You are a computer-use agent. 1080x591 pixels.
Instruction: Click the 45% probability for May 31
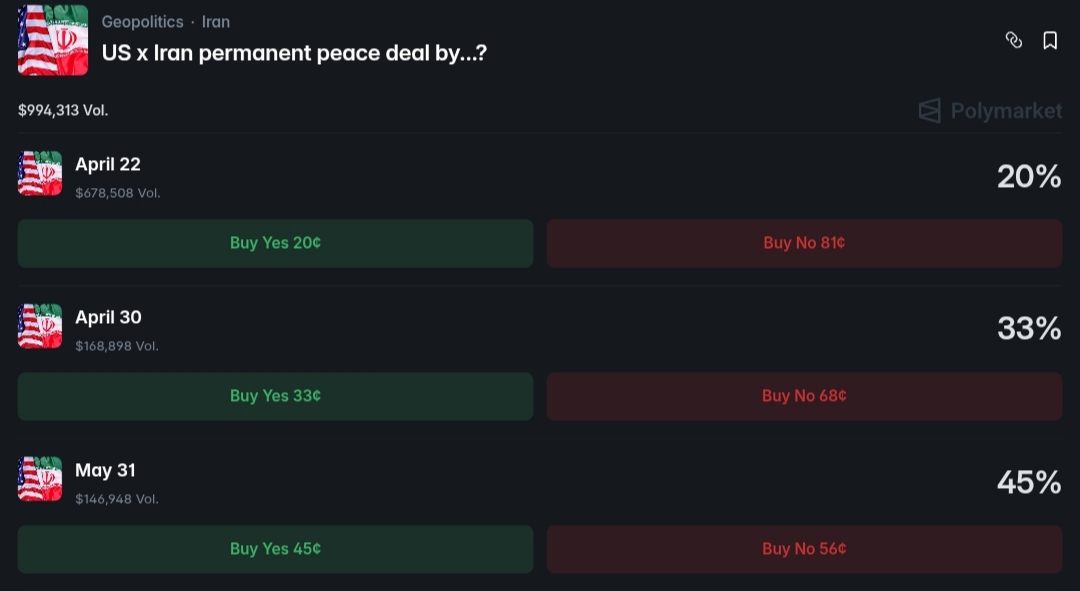click(x=1028, y=482)
